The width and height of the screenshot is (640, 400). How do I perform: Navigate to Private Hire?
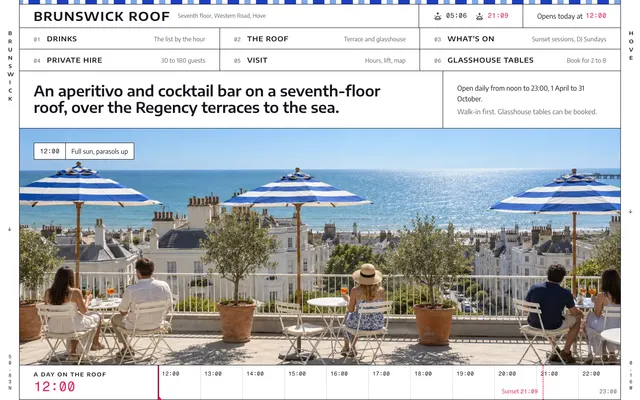coord(119,60)
